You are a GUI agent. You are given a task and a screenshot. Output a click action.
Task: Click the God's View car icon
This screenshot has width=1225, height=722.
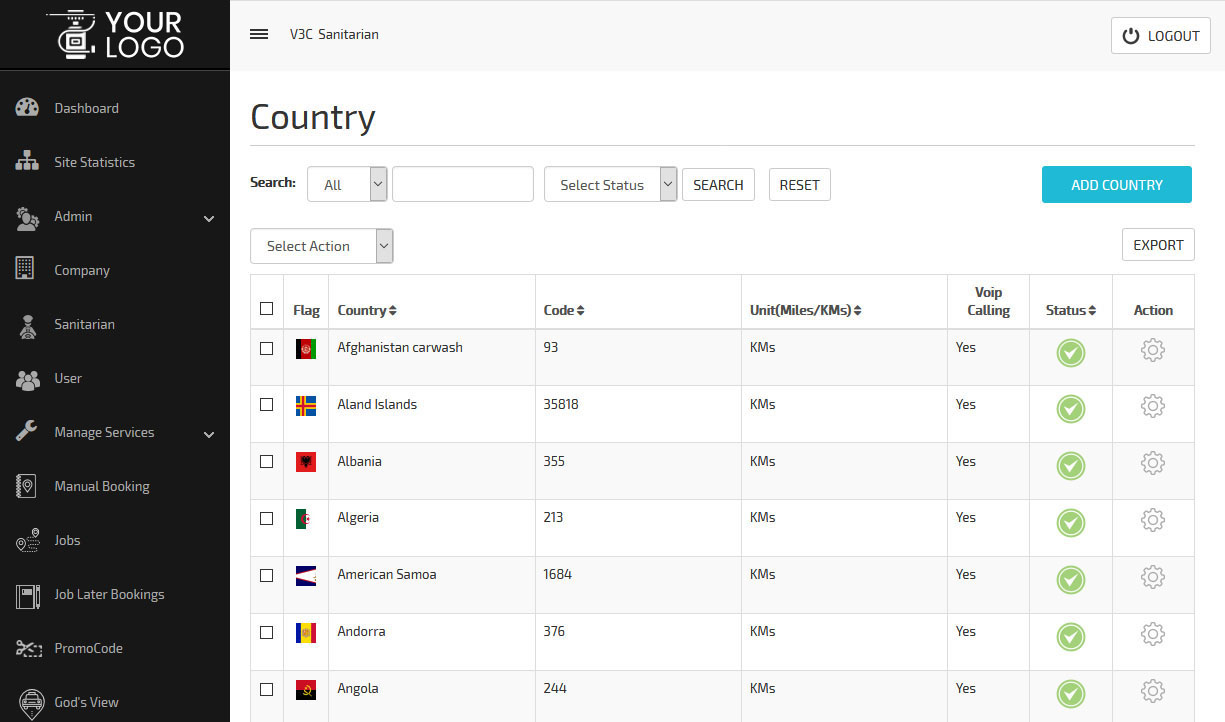coord(31,702)
